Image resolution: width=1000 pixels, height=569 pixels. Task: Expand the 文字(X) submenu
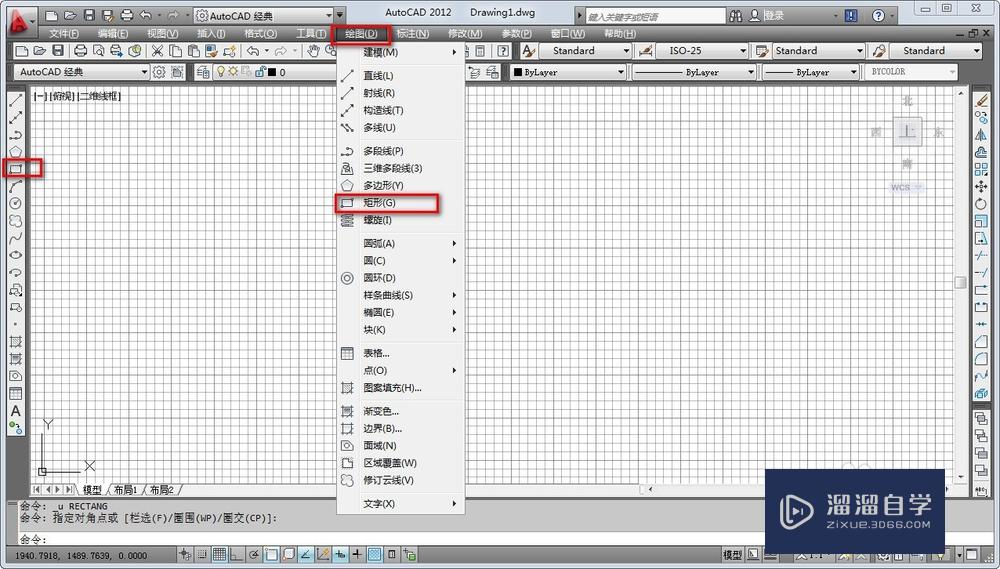tap(401, 504)
